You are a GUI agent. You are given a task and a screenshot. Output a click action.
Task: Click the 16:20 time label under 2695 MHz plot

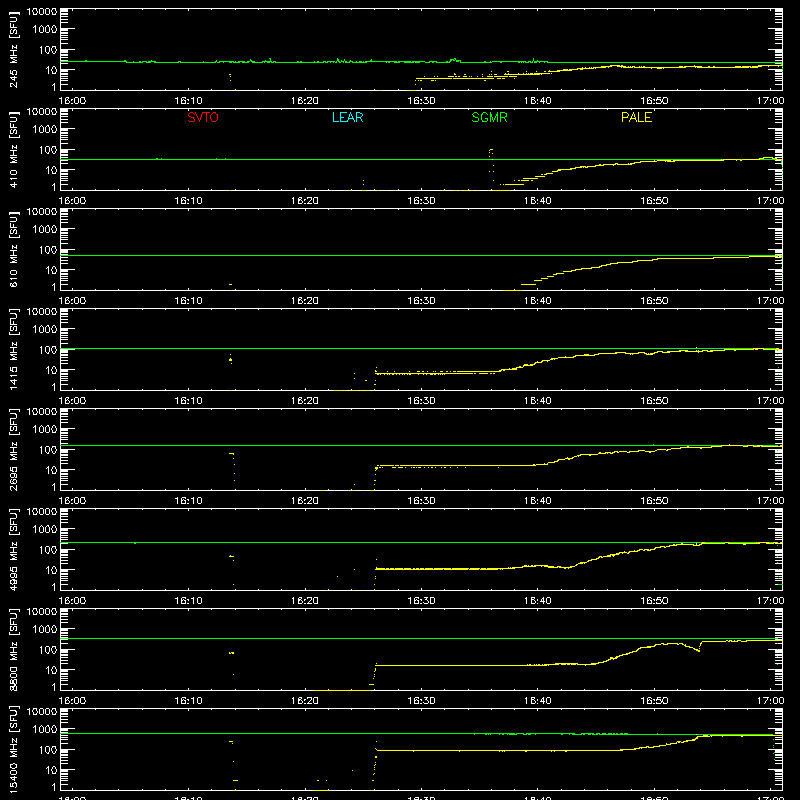305,501
